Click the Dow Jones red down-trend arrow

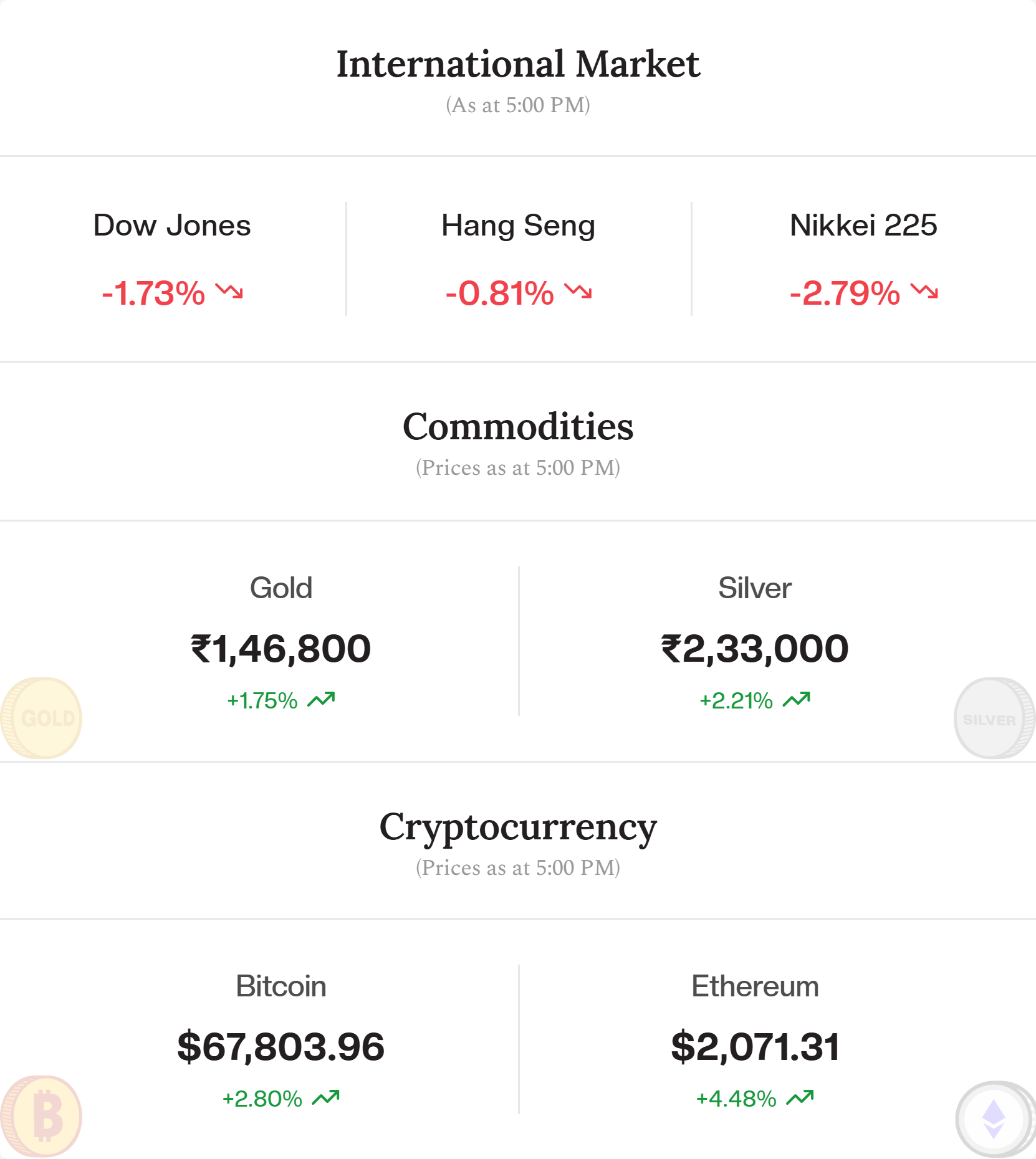click(x=229, y=291)
